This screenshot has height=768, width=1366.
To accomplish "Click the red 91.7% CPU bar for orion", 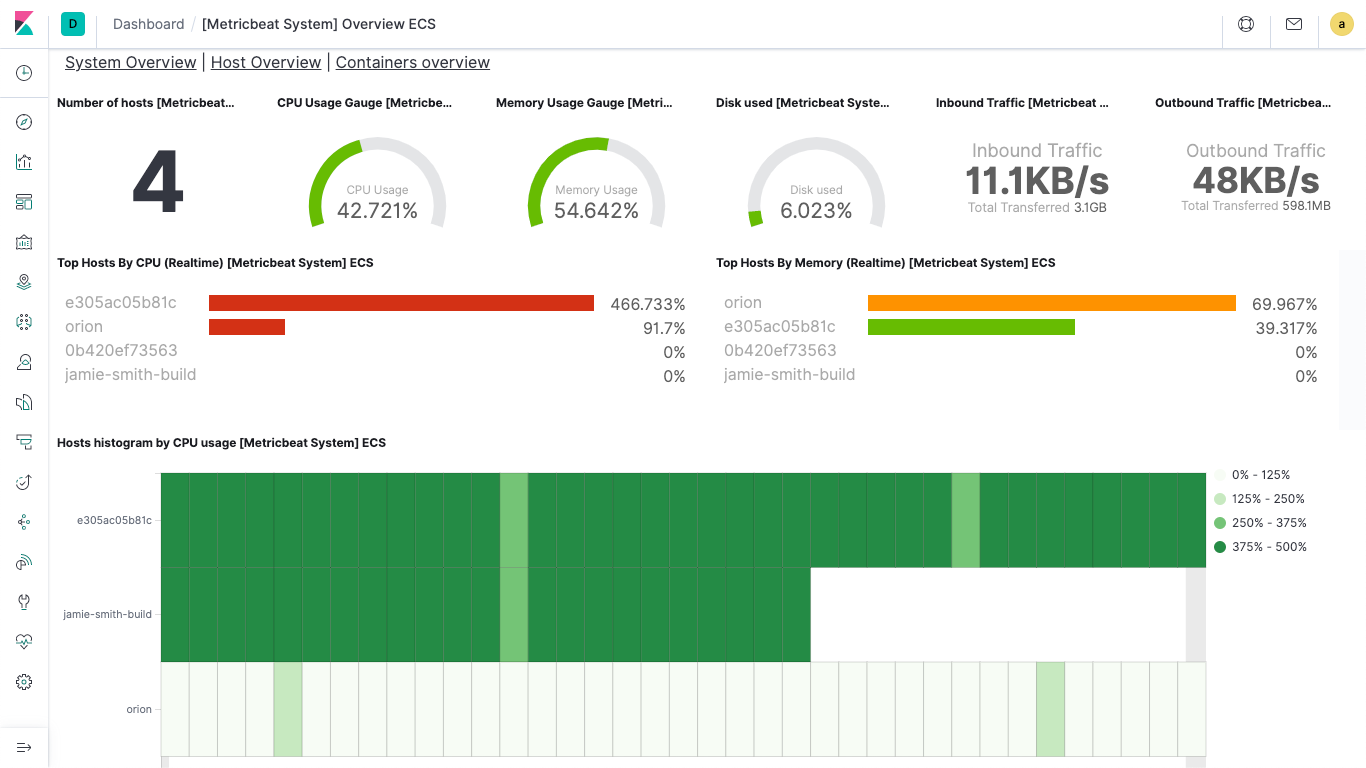I will click(247, 327).
